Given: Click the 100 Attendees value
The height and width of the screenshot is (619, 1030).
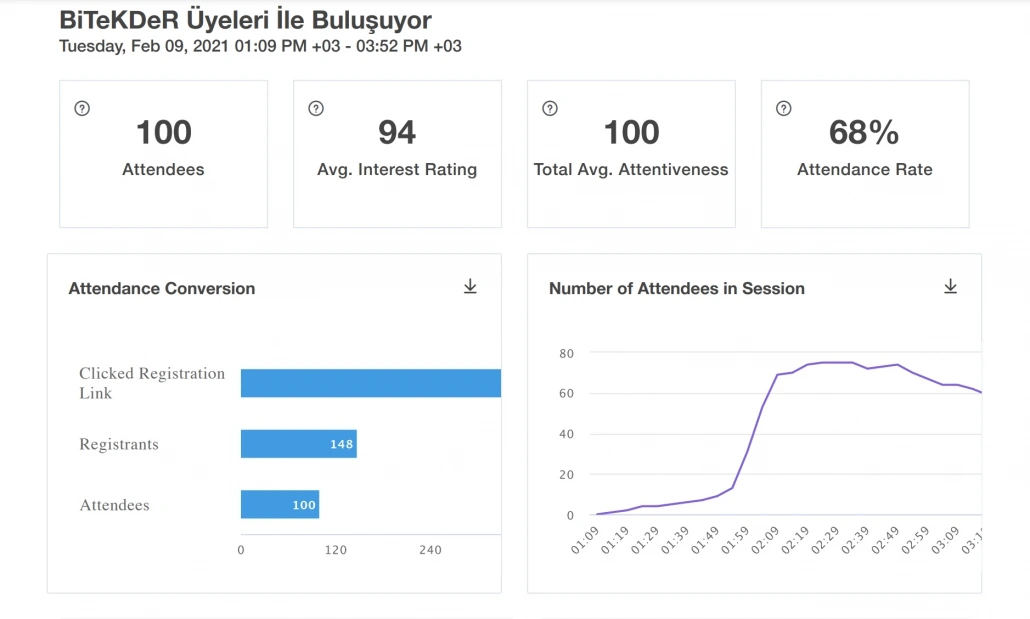Looking at the screenshot, I should 163,132.
